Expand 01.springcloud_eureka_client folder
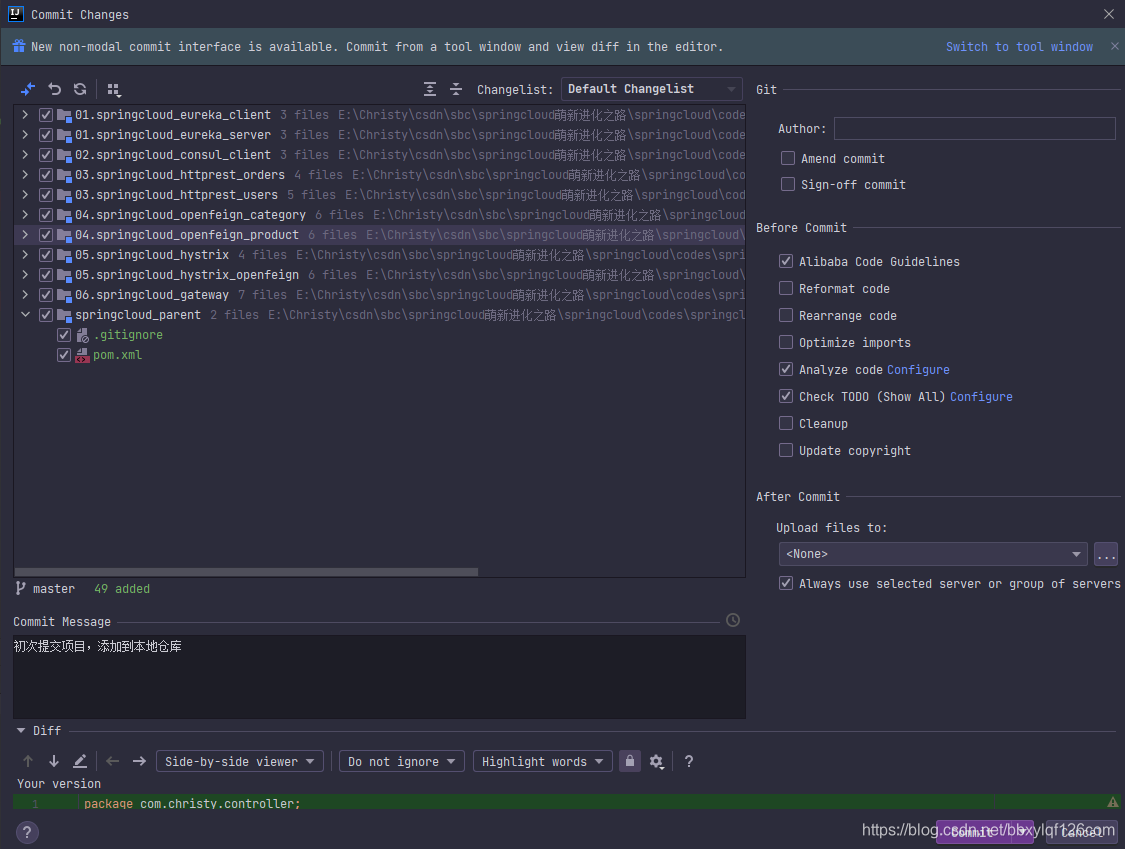Screen dimensions: 1125x849 pyautogui.click(x=25, y=115)
